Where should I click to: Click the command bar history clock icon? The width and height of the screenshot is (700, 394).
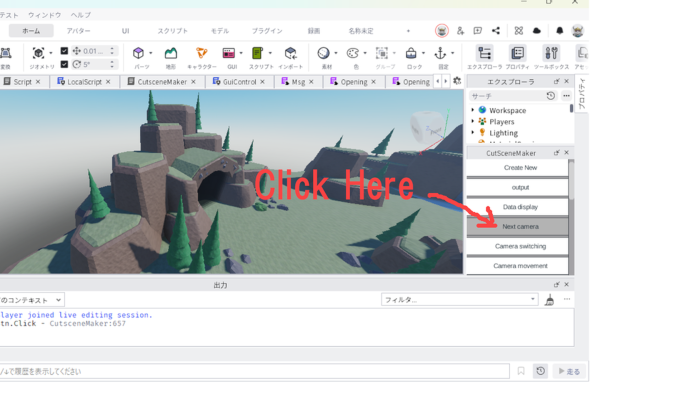541,371
